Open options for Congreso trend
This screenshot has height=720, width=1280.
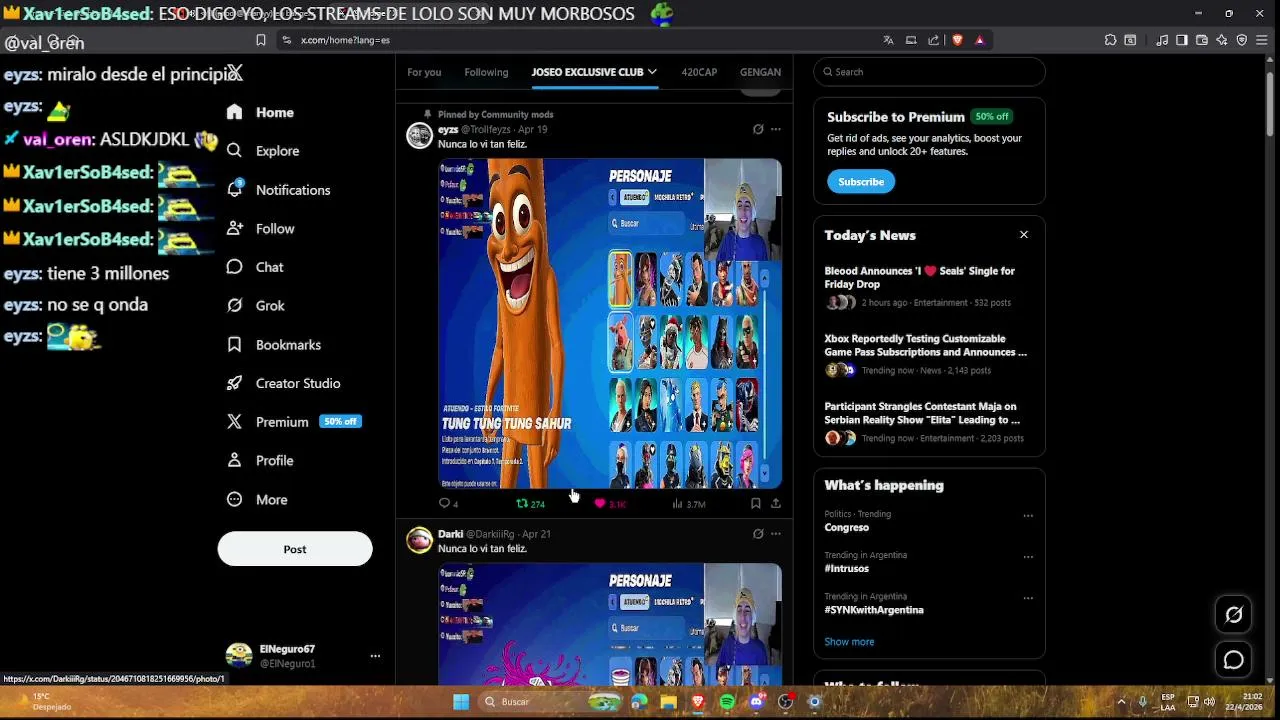[1028, 516]
